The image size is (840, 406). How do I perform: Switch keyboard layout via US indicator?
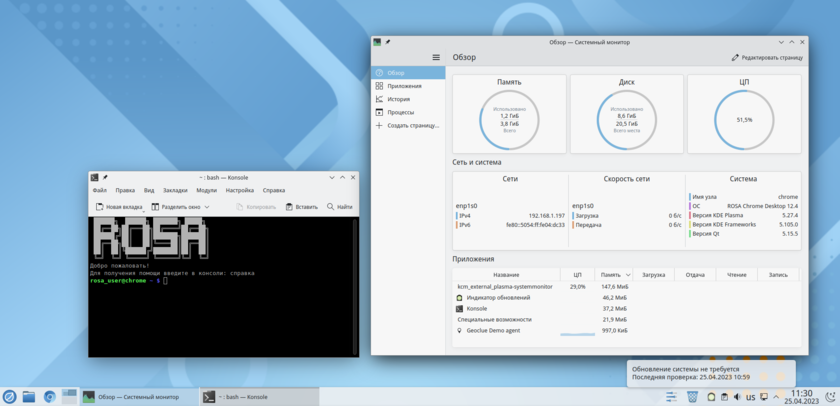coord(751,397)
